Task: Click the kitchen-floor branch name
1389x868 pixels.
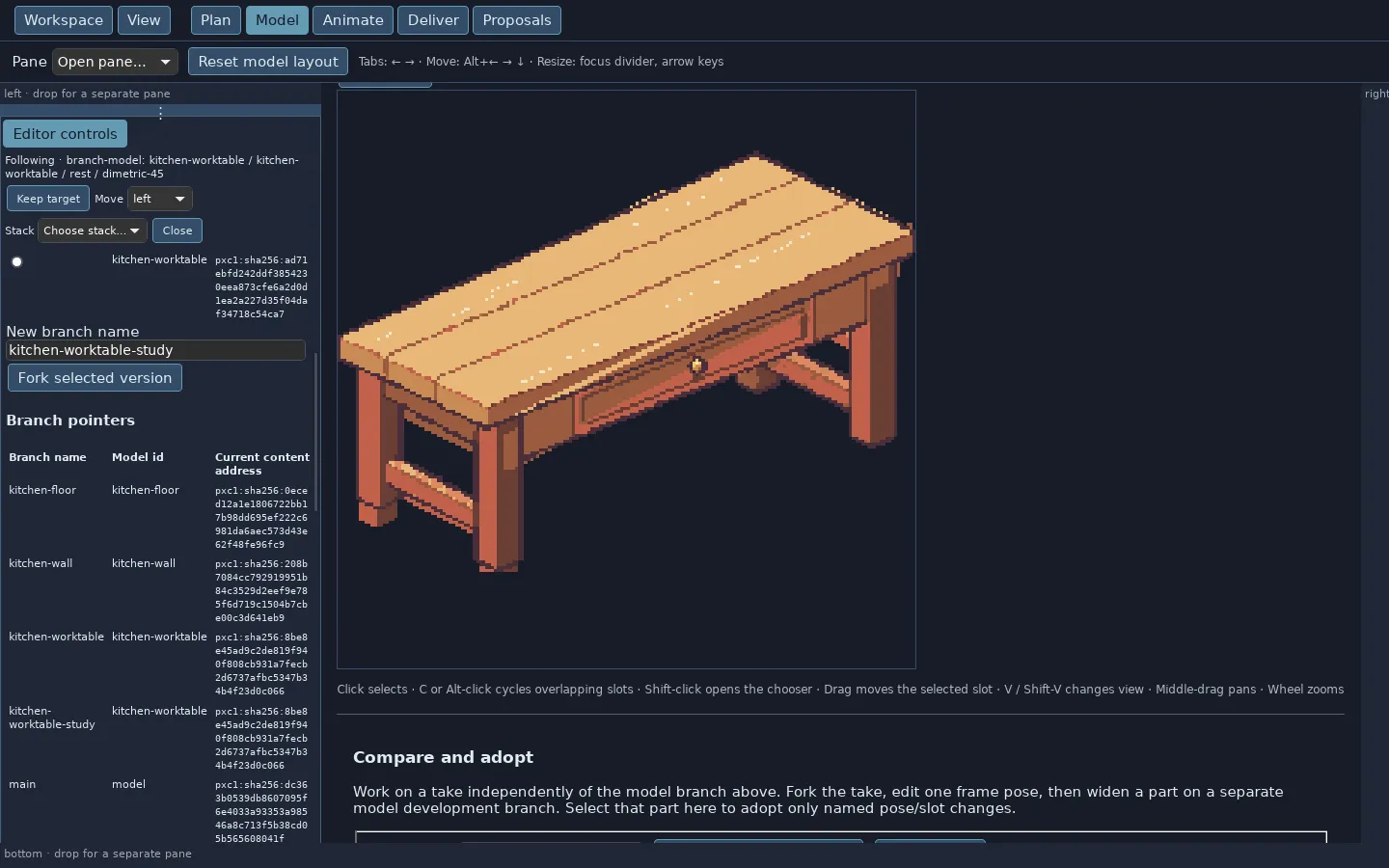Action: pyautogui.click(x=42, y=490)
